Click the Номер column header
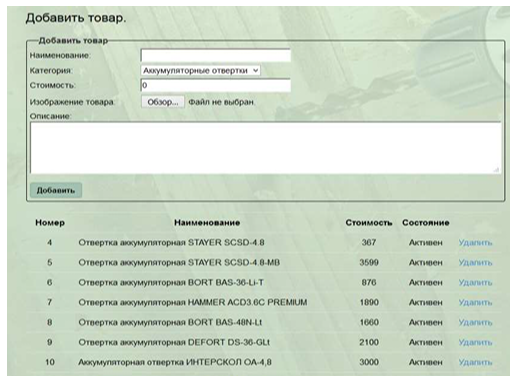 (x=50, y=223)
